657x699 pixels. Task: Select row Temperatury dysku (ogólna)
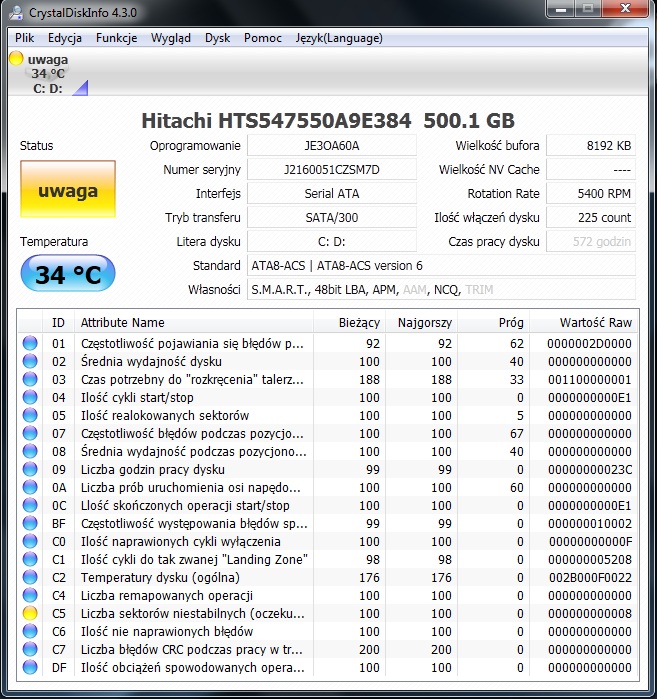point(328,577)
